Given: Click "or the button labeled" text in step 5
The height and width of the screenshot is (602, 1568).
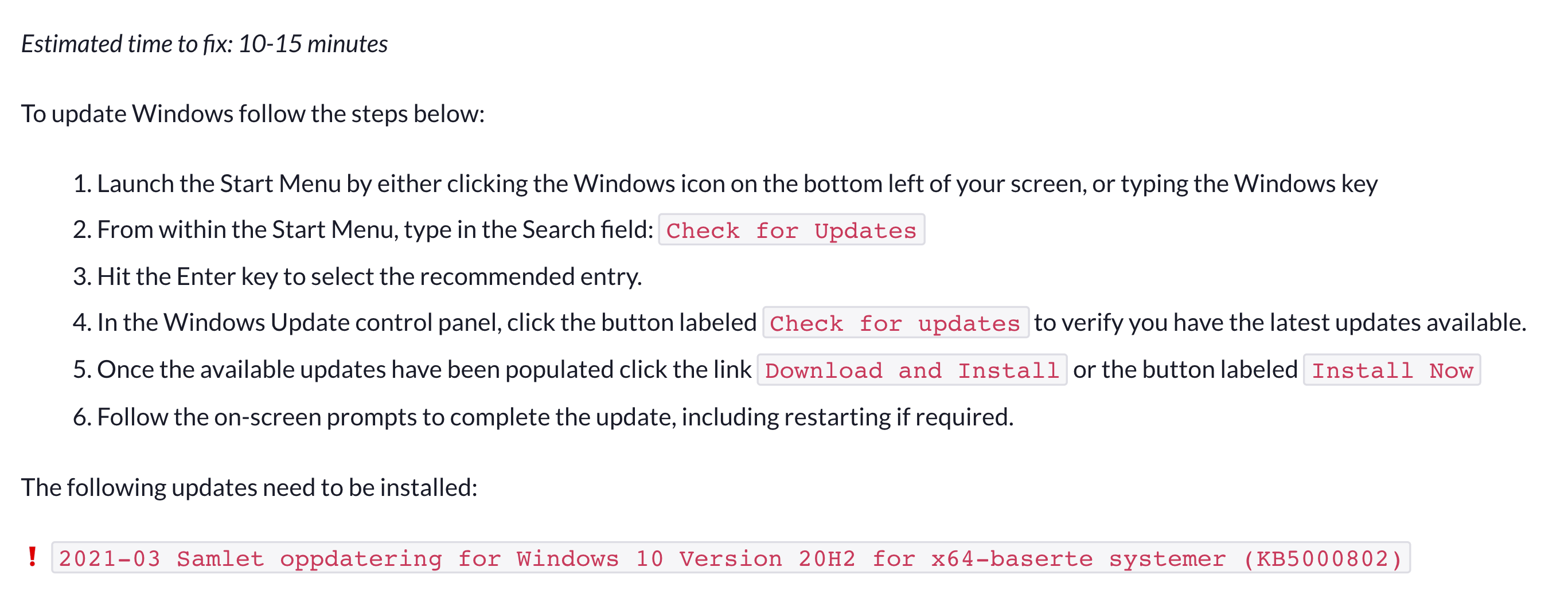Looking at the screenshot, I should [x=1184, y=370].
